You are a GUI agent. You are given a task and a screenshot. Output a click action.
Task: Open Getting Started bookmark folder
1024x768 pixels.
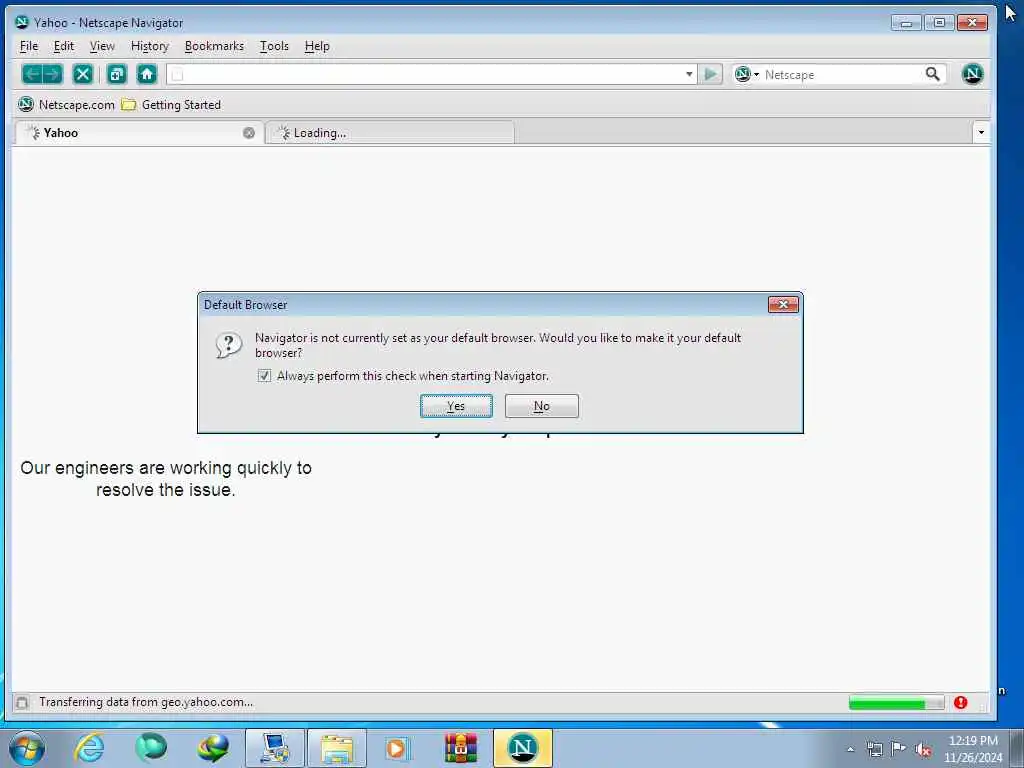[x=171, y=104]
